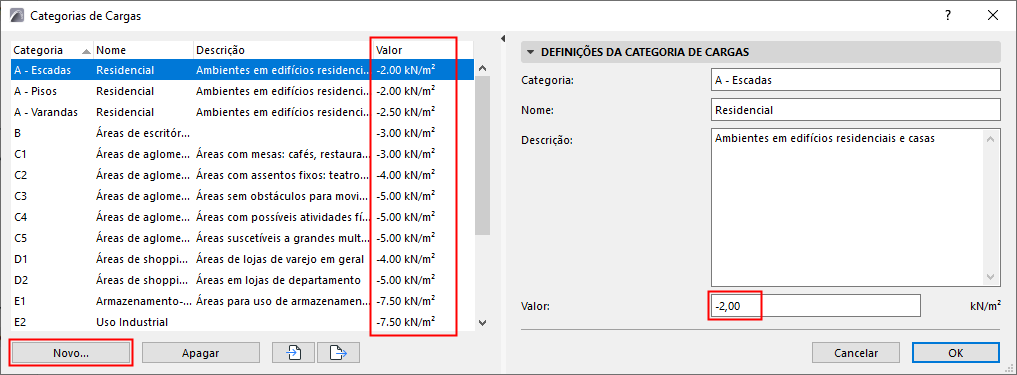Screen dimensions: 1017x375
Task: Select category B row
Action: (x=243, y=133)
